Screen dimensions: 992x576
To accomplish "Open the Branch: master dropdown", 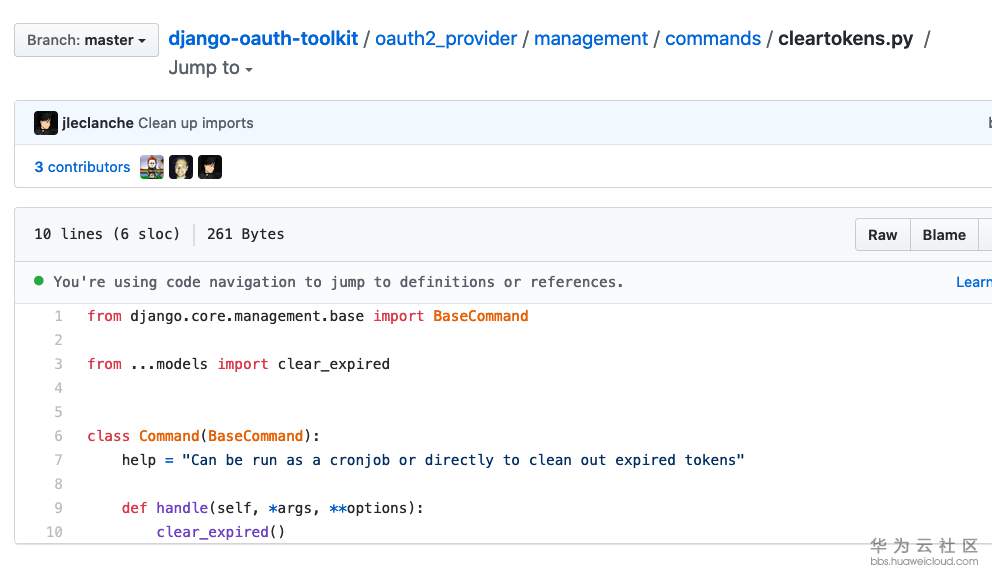I will (86, 40).
